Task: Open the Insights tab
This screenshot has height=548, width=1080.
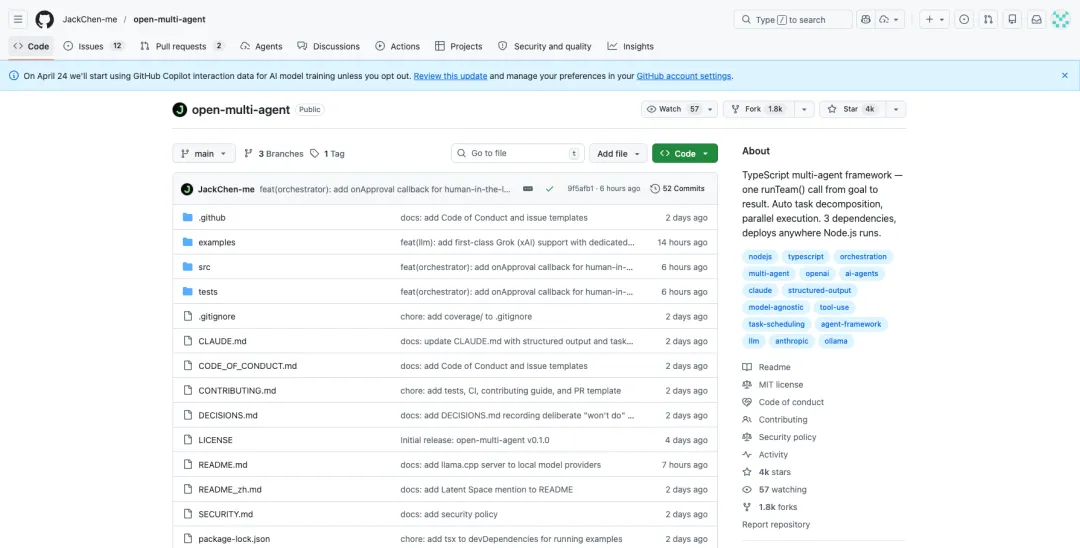Action: point(630,46)
